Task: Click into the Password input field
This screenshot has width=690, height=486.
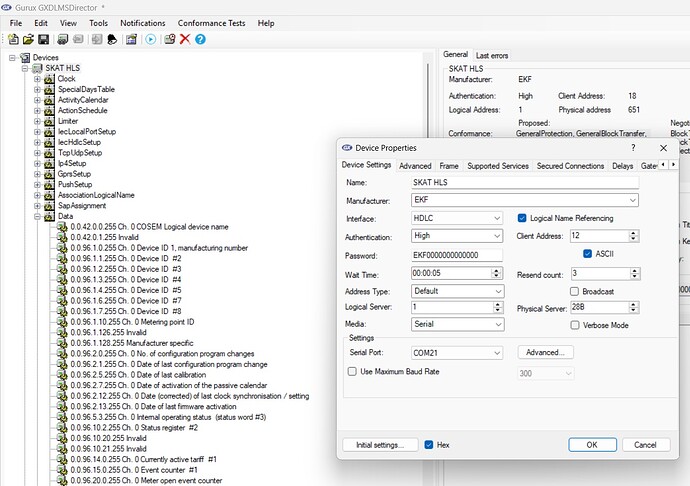Action: 457,254
